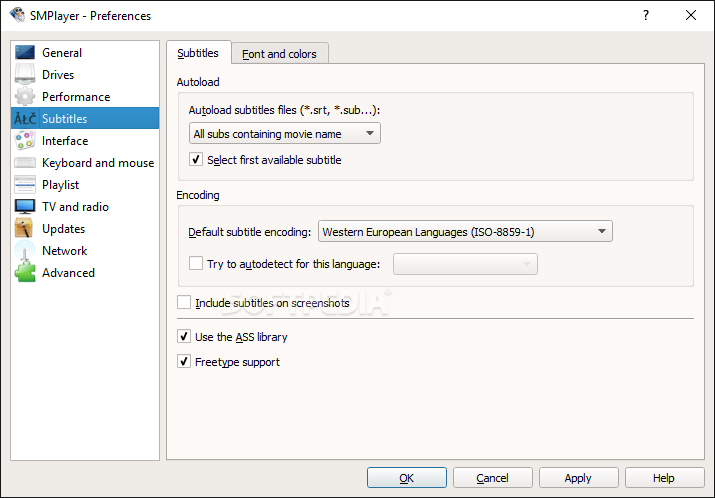Open the Default subtitle encoding dropdown
Viewport: 715px width, 498px height.
(465, 231)
